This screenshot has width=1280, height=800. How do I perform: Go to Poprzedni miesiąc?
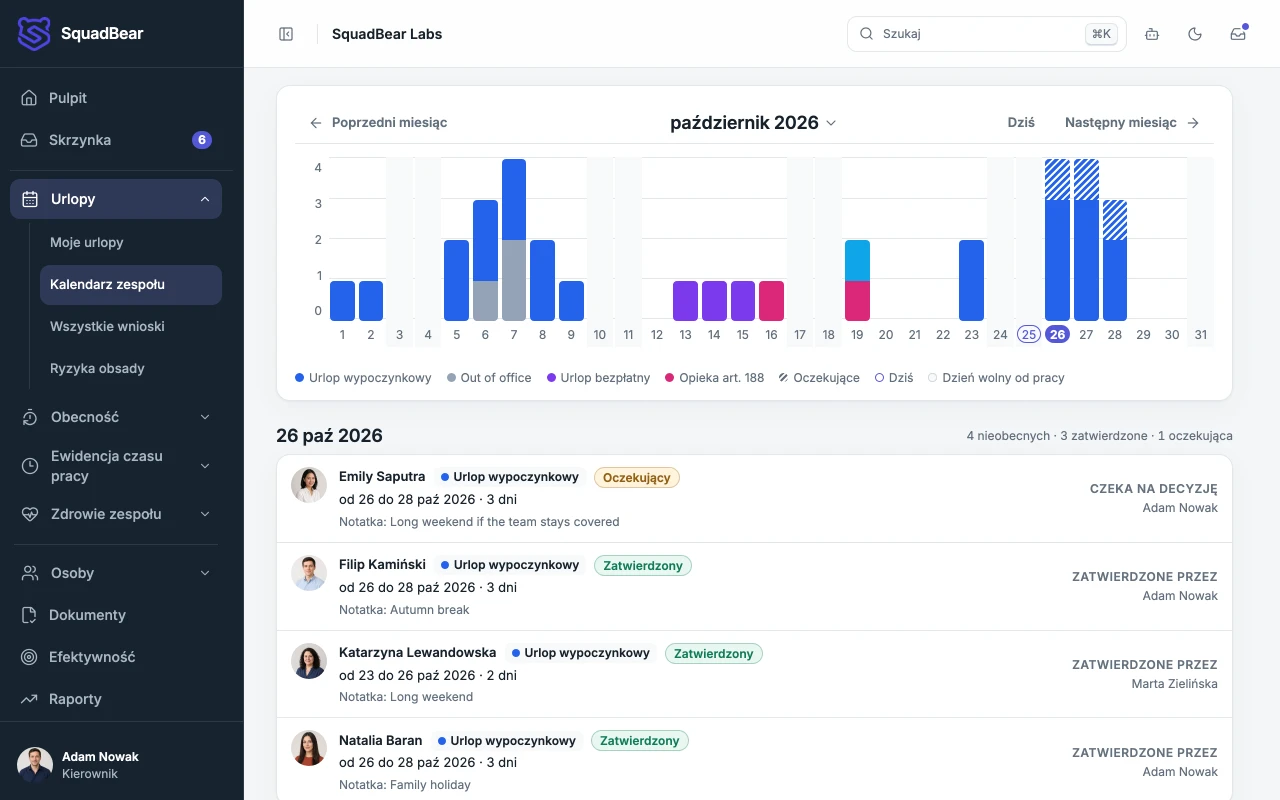(x=378, y=123)
